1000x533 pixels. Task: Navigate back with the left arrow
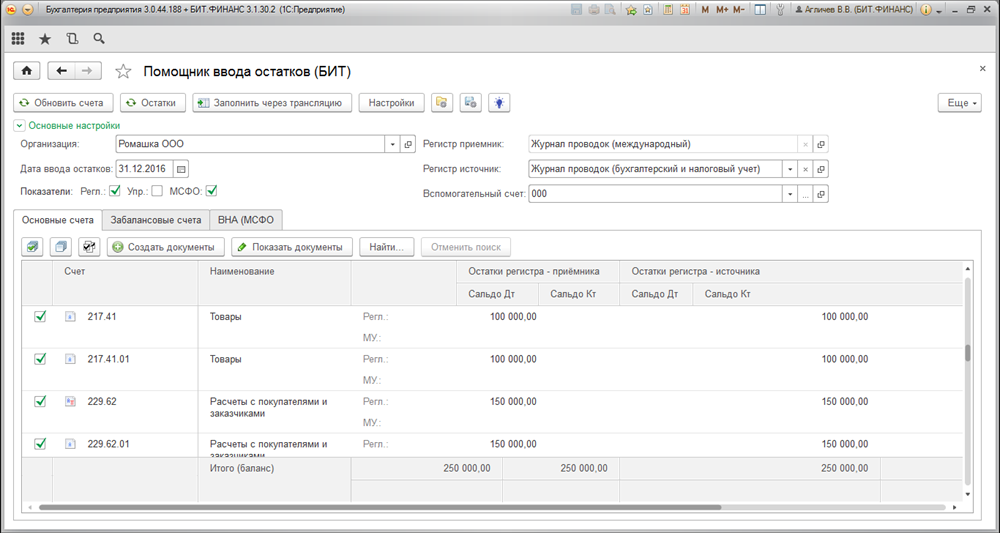(62, 71)
